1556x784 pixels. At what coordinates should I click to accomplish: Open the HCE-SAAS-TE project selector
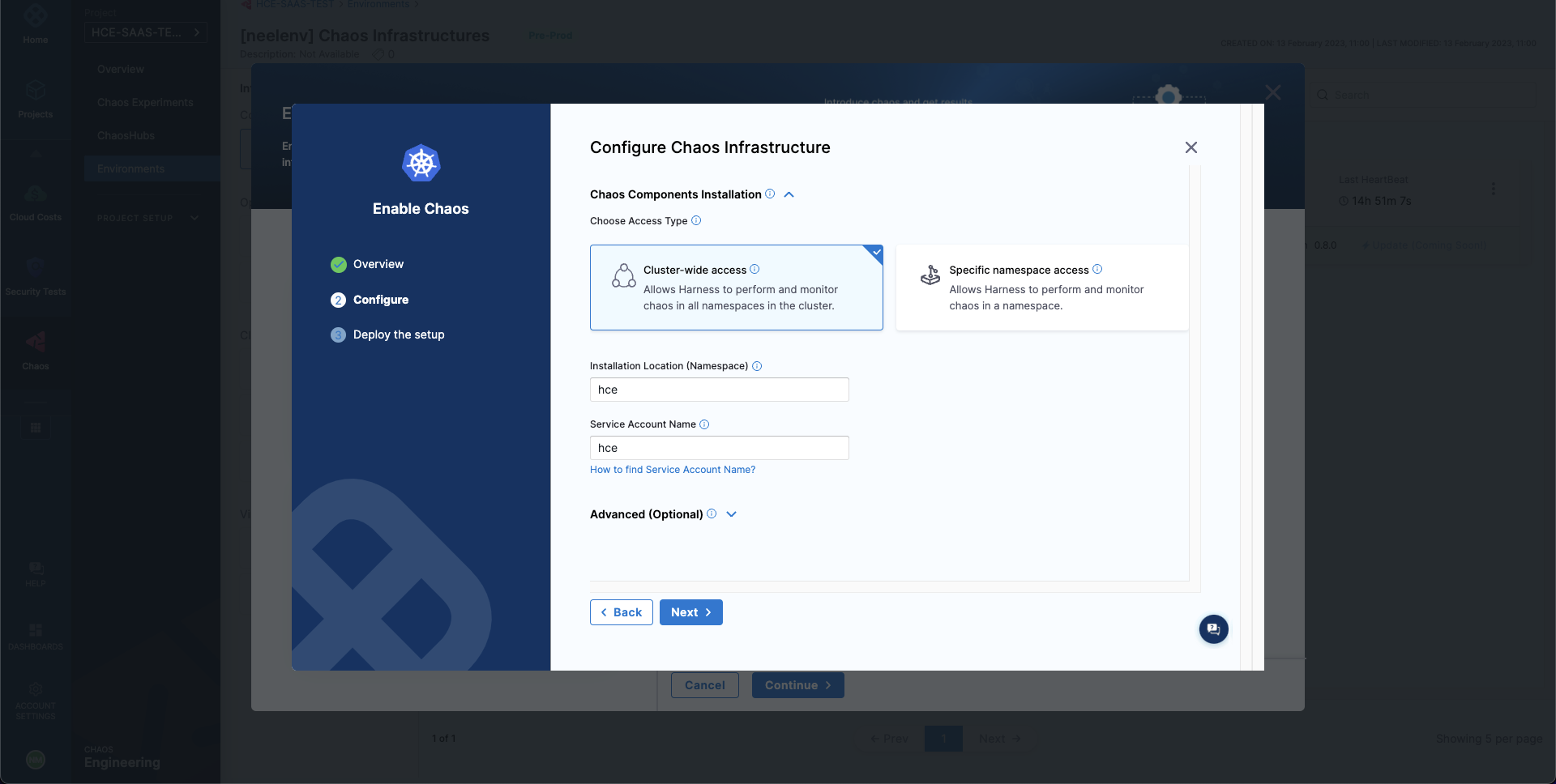pos(146,32)
